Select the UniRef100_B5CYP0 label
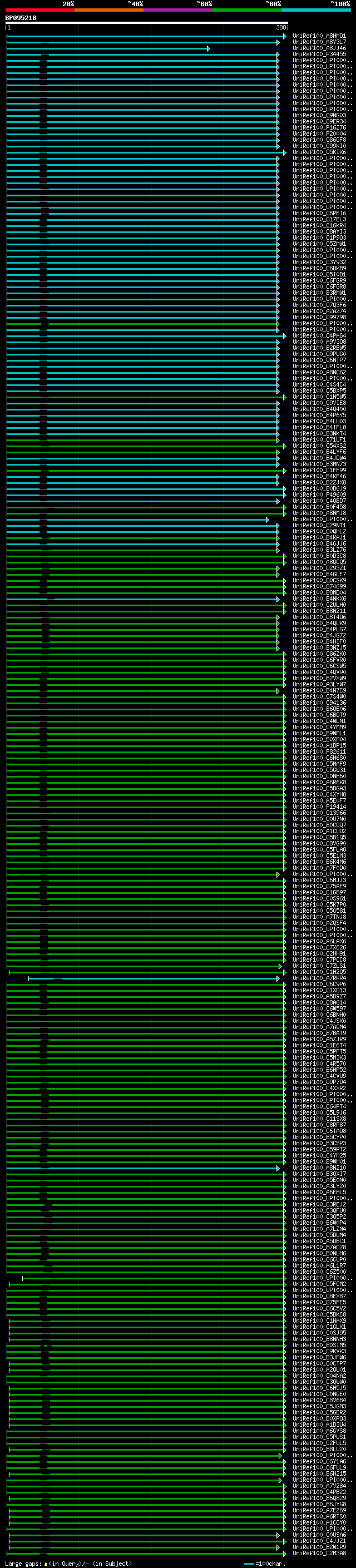This screenshot has width=356, height=1568. coord(319,1137)
